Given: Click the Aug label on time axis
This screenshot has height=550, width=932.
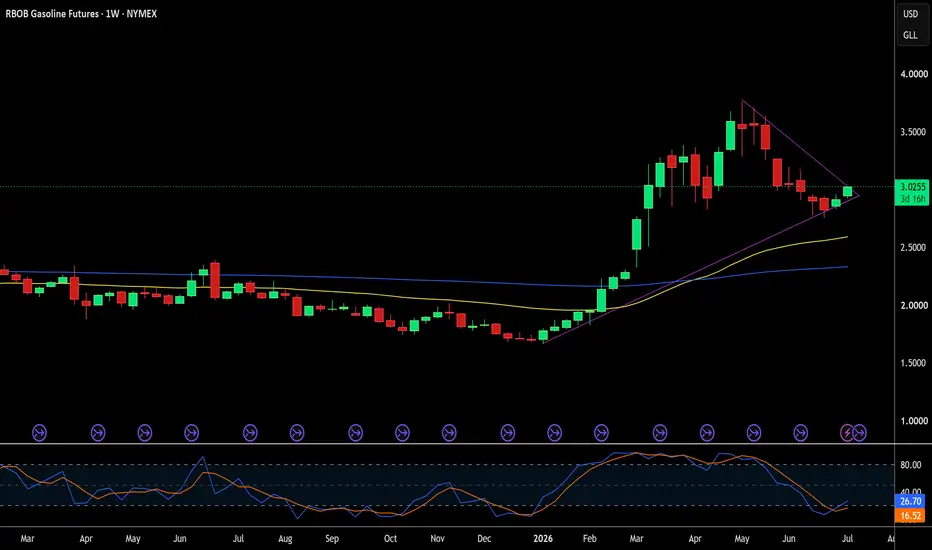Looking at the screenshot, I should 285,539.
